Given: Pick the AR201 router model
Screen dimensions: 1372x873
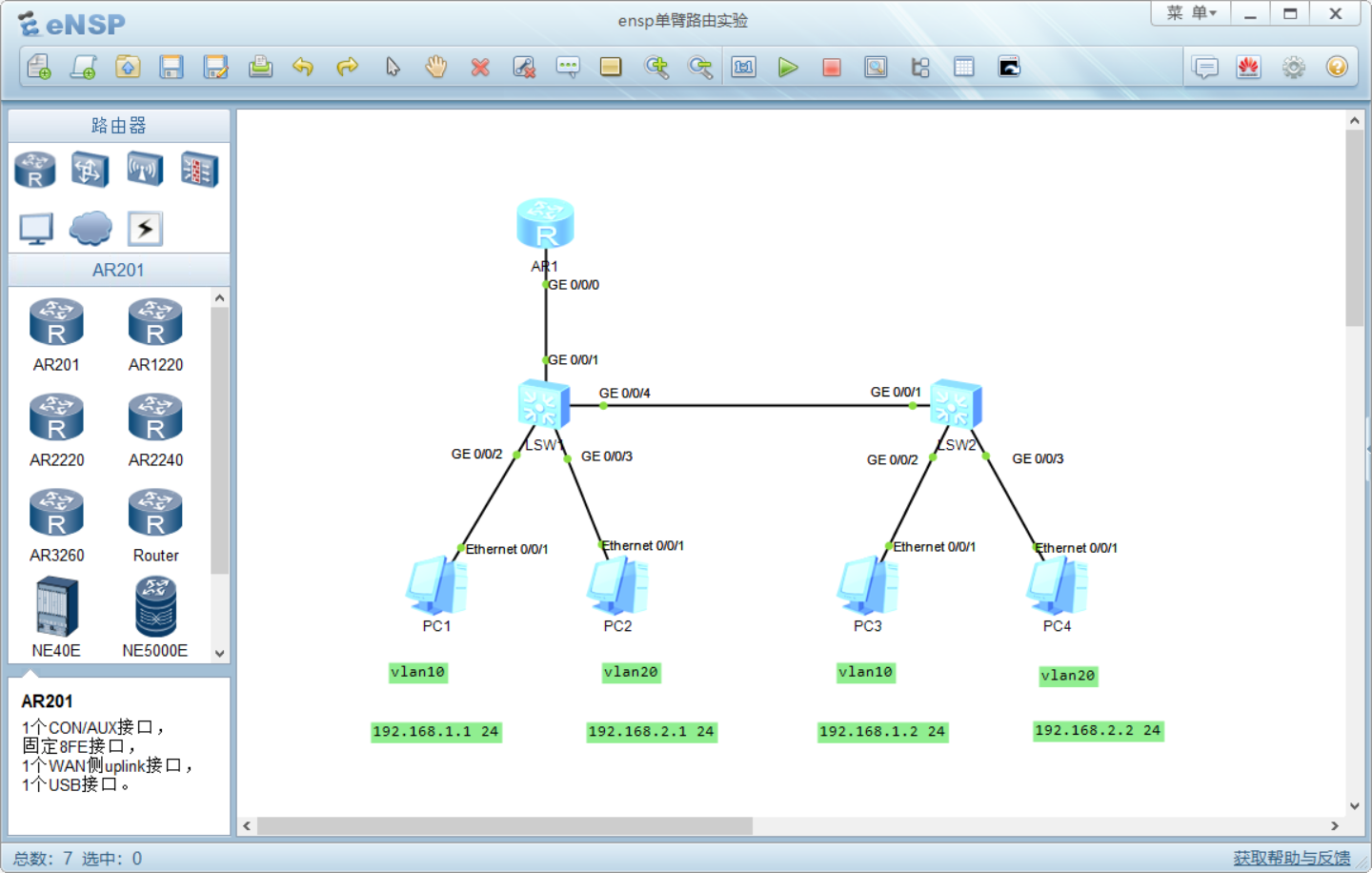Looking at the screenshot, I should click(x=56, y=335).
